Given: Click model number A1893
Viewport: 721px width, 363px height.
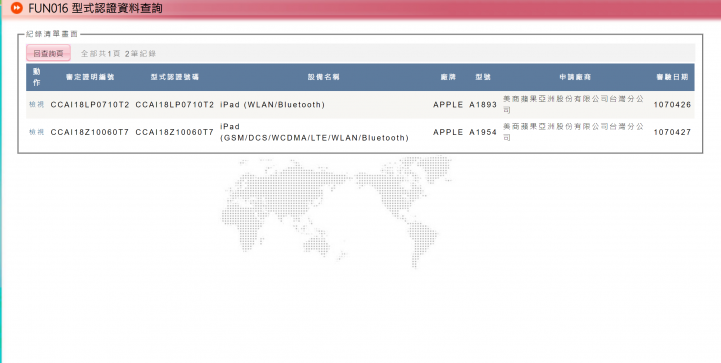Looking at the screenshot, I should [x=483, y=104].
